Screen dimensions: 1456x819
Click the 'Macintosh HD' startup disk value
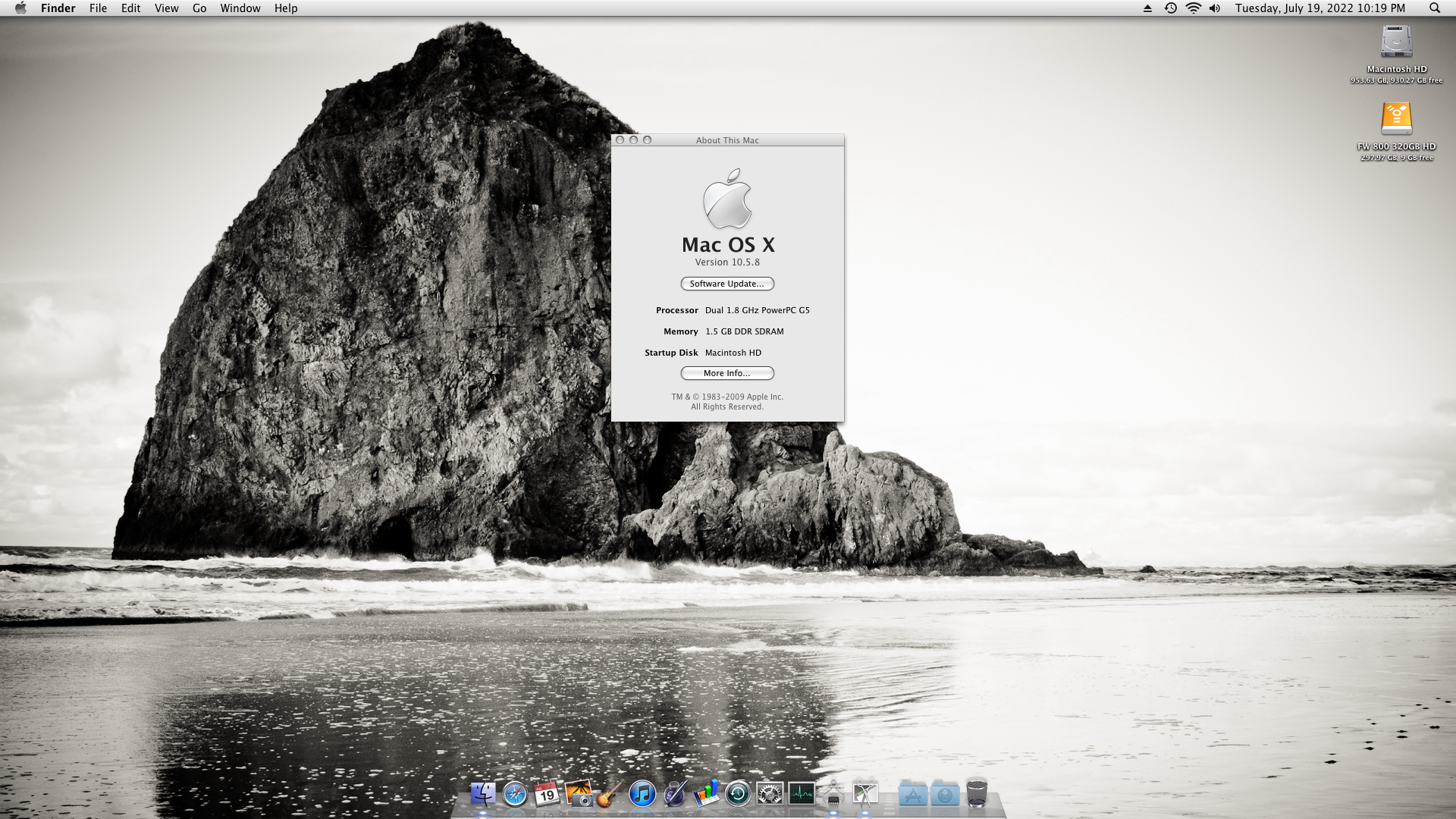point(733,353)
